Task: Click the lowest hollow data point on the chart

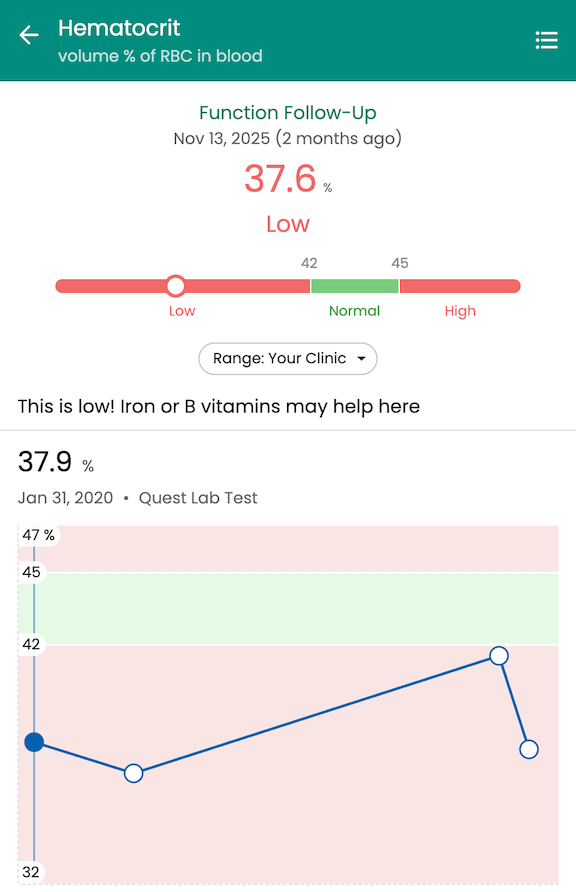Action: pos(133,772)
